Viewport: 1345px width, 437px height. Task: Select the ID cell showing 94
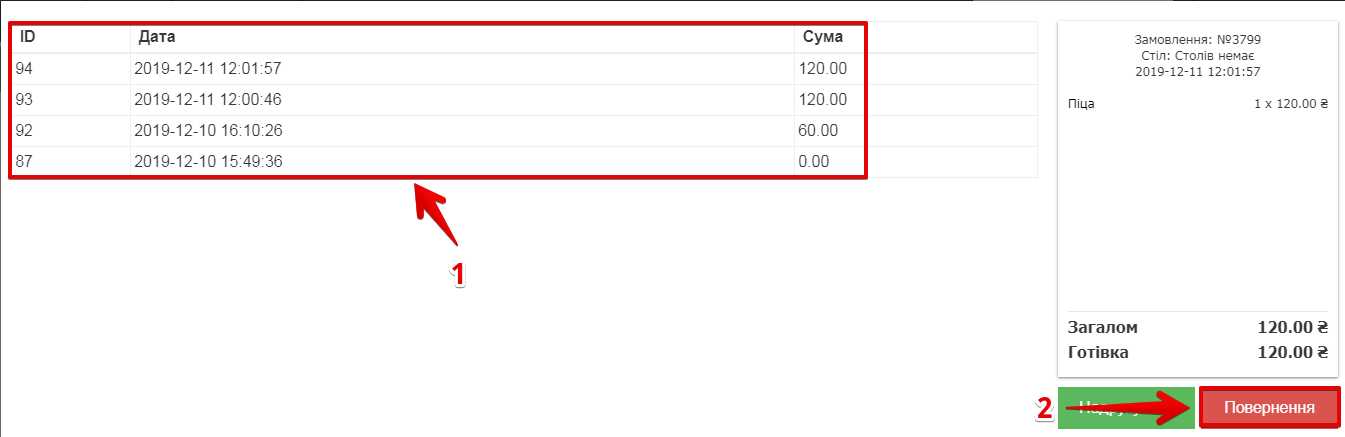[x=25, y=69]
